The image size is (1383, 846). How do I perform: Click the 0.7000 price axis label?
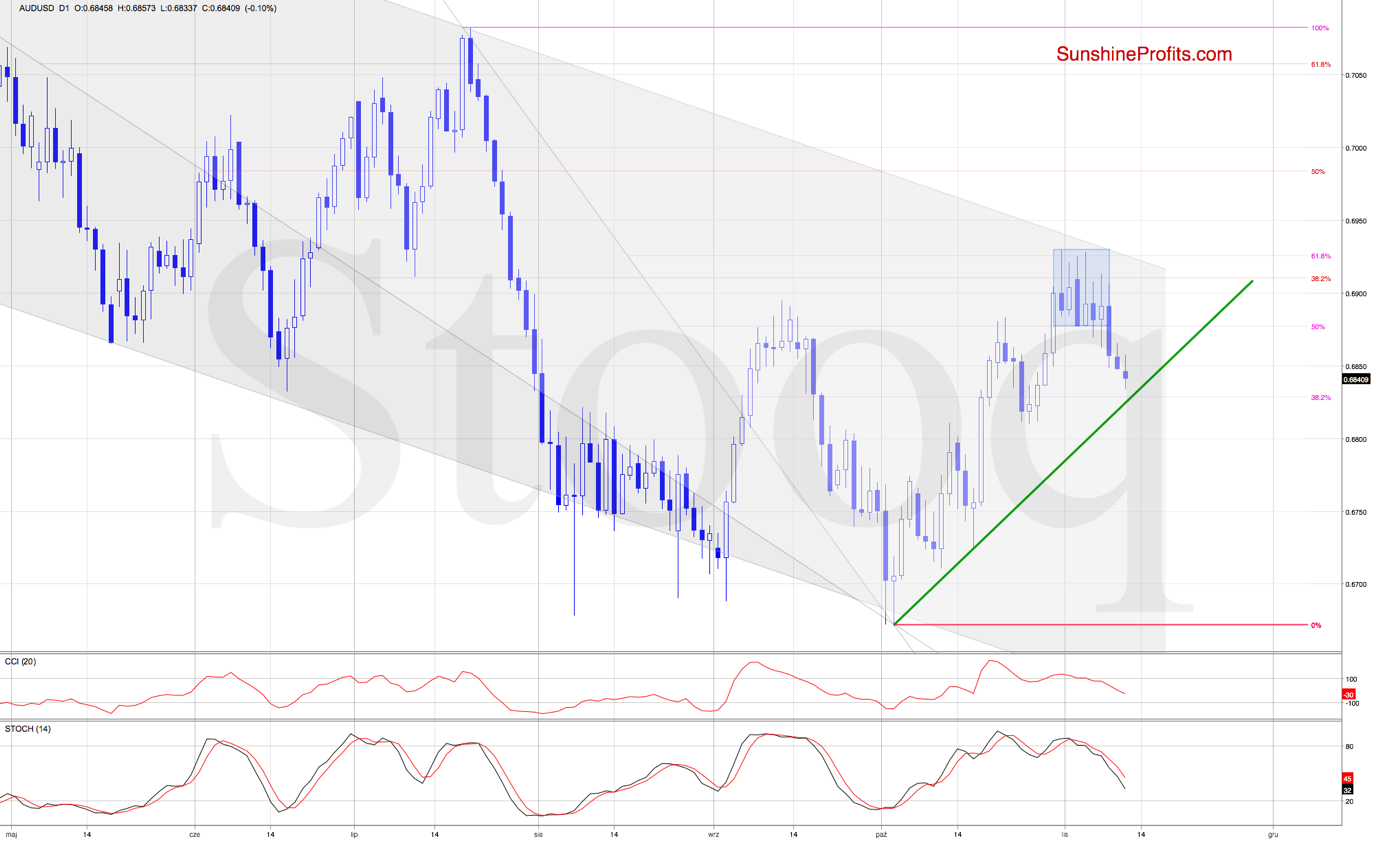(x=1355, y=148)
